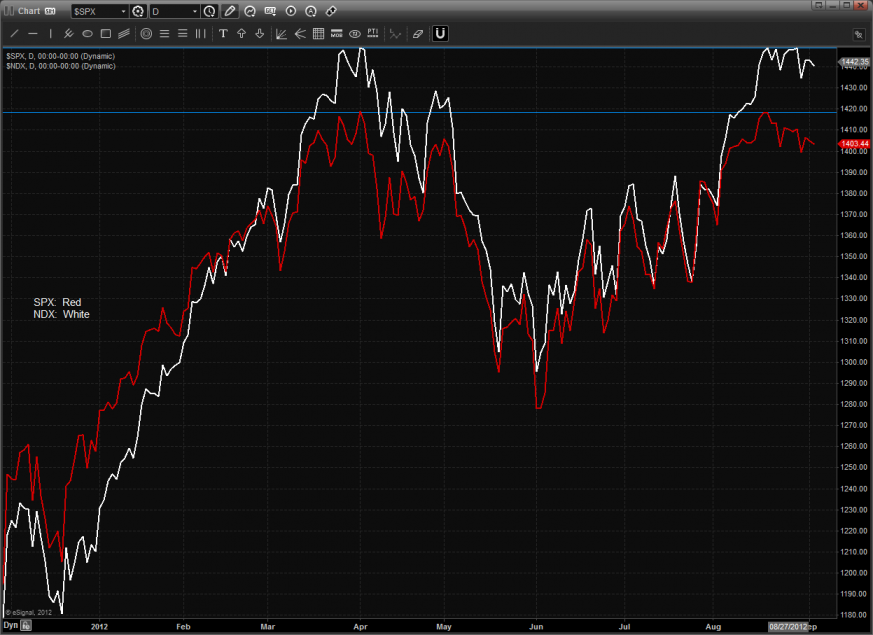Open the interval dropdown showing D
This screenshot has width=873, height=635.
175,11
